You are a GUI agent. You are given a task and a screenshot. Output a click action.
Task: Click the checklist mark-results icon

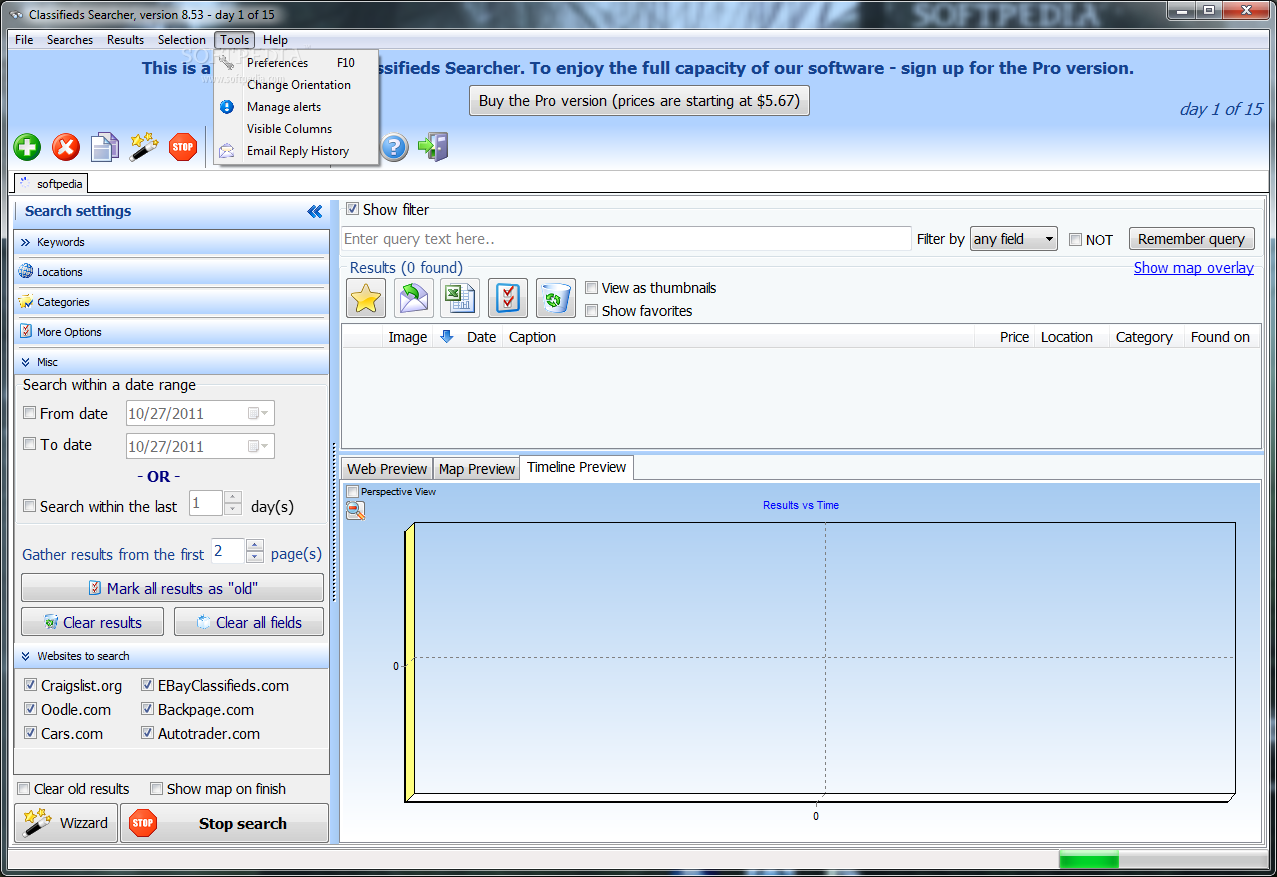508,298
